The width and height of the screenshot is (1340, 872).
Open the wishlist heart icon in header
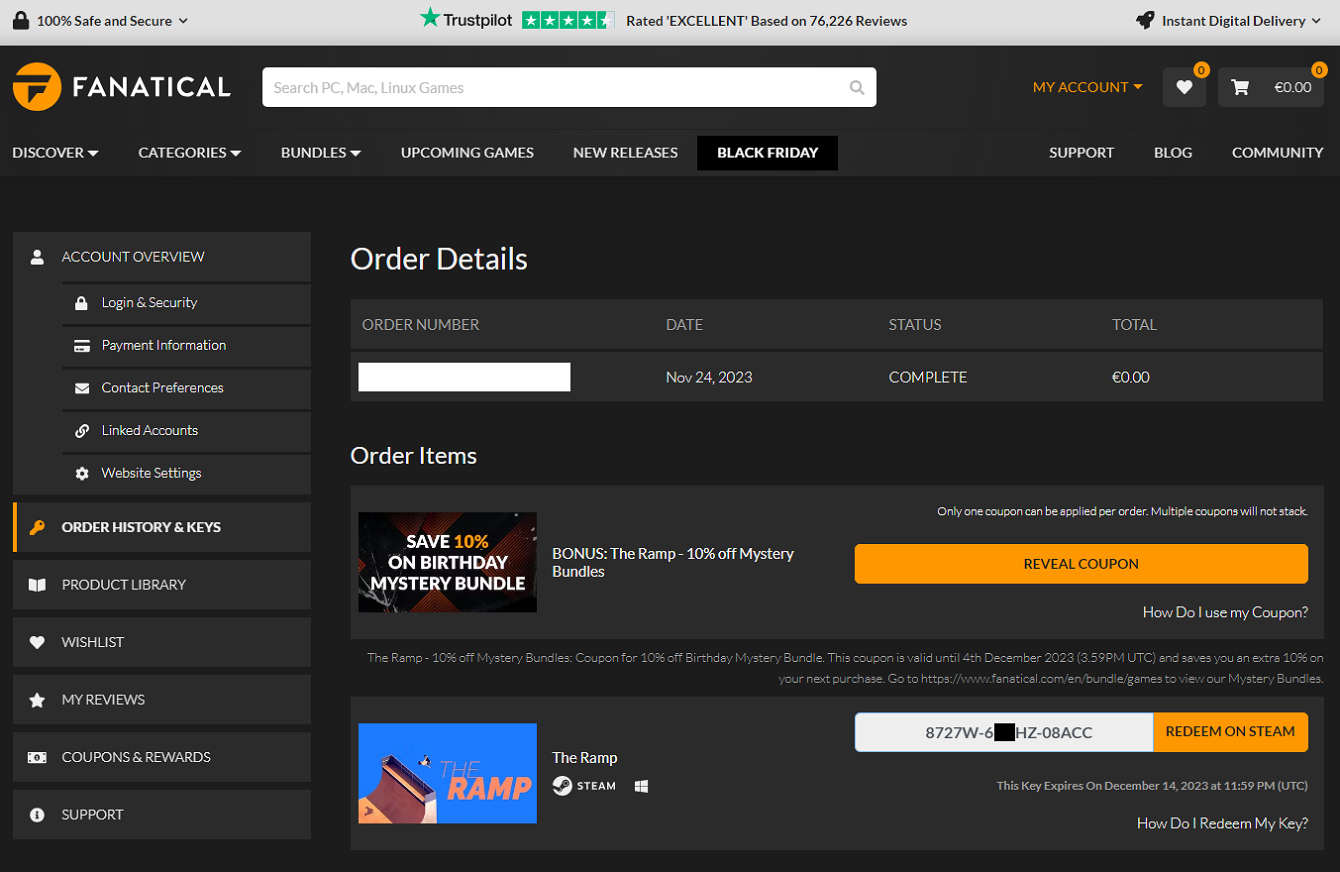coord(1184,87)
